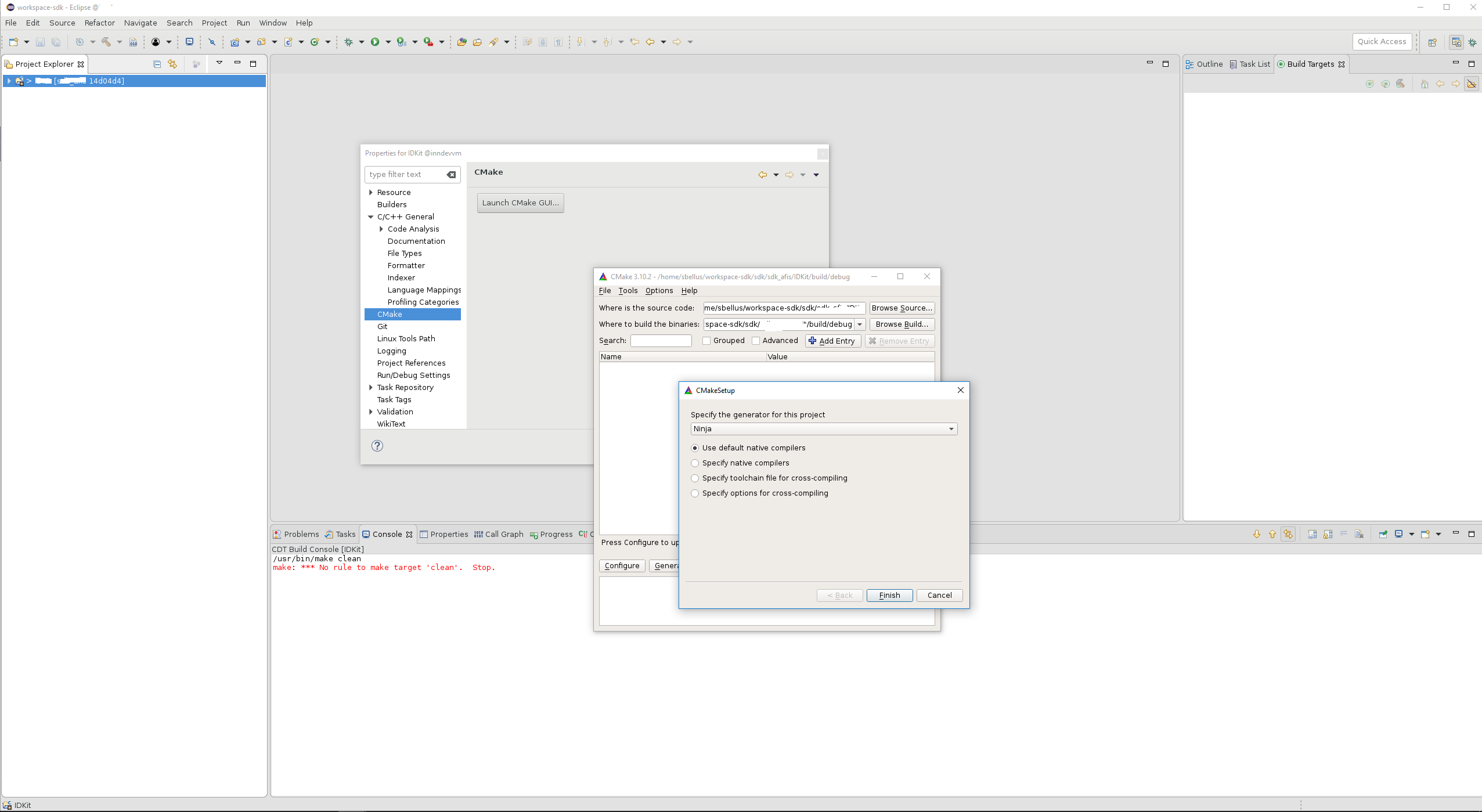
Task: Click the Next down arrow in the Console toolbar
Action: tap(1257, 534)
